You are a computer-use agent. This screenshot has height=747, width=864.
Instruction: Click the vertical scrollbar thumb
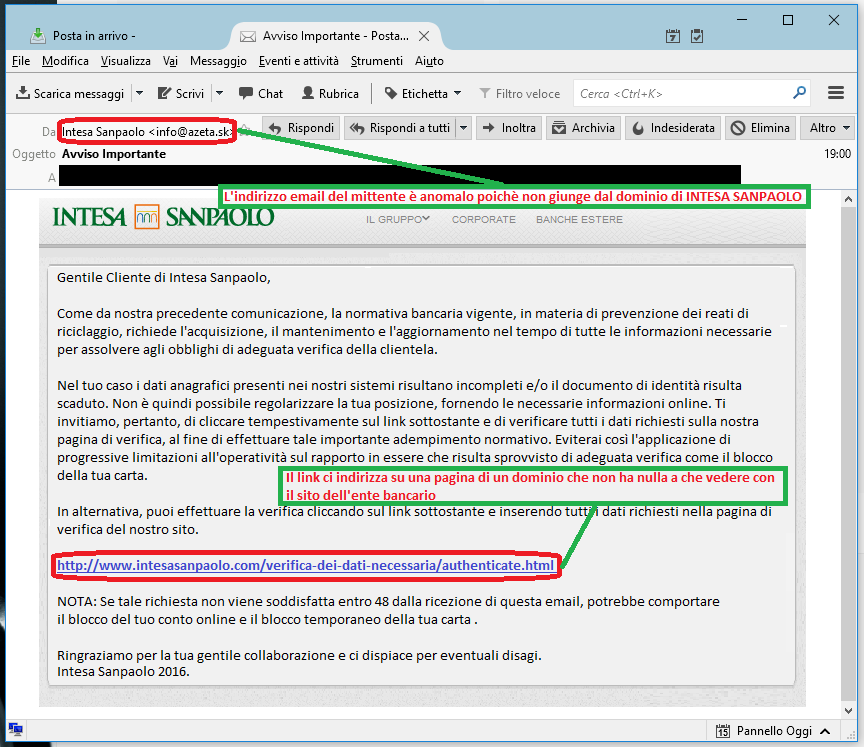(x=848, y=454)
